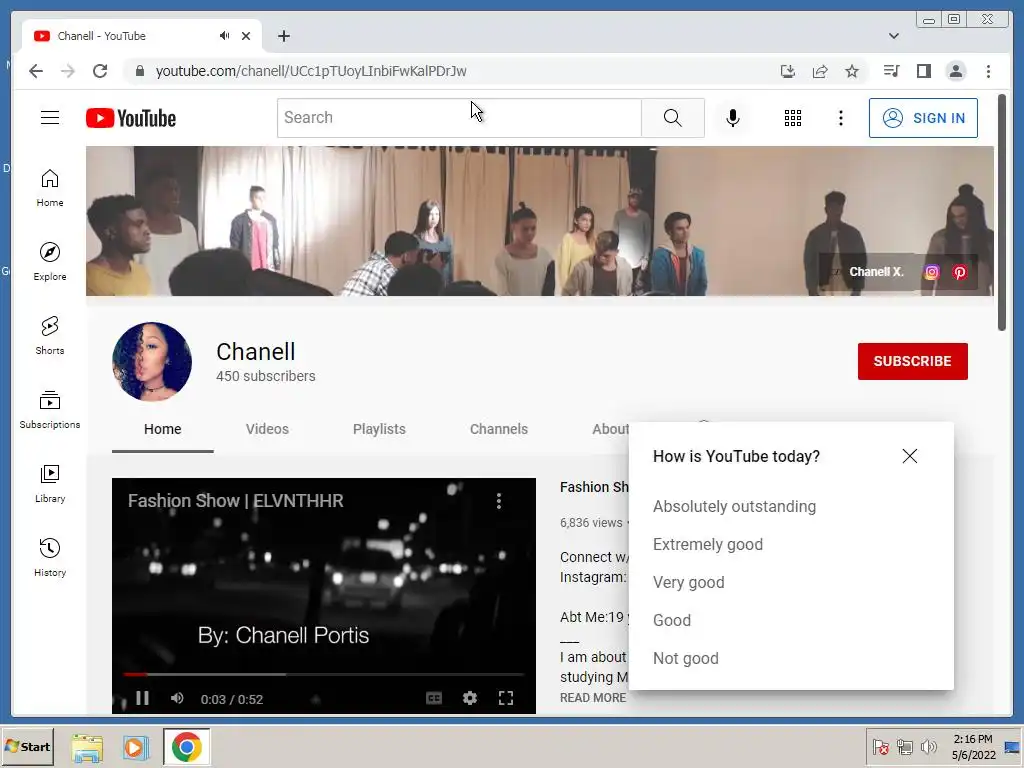Click the SIGN IN button
The height and width of the screenshot is (768, 1024).
click(923, 118)
